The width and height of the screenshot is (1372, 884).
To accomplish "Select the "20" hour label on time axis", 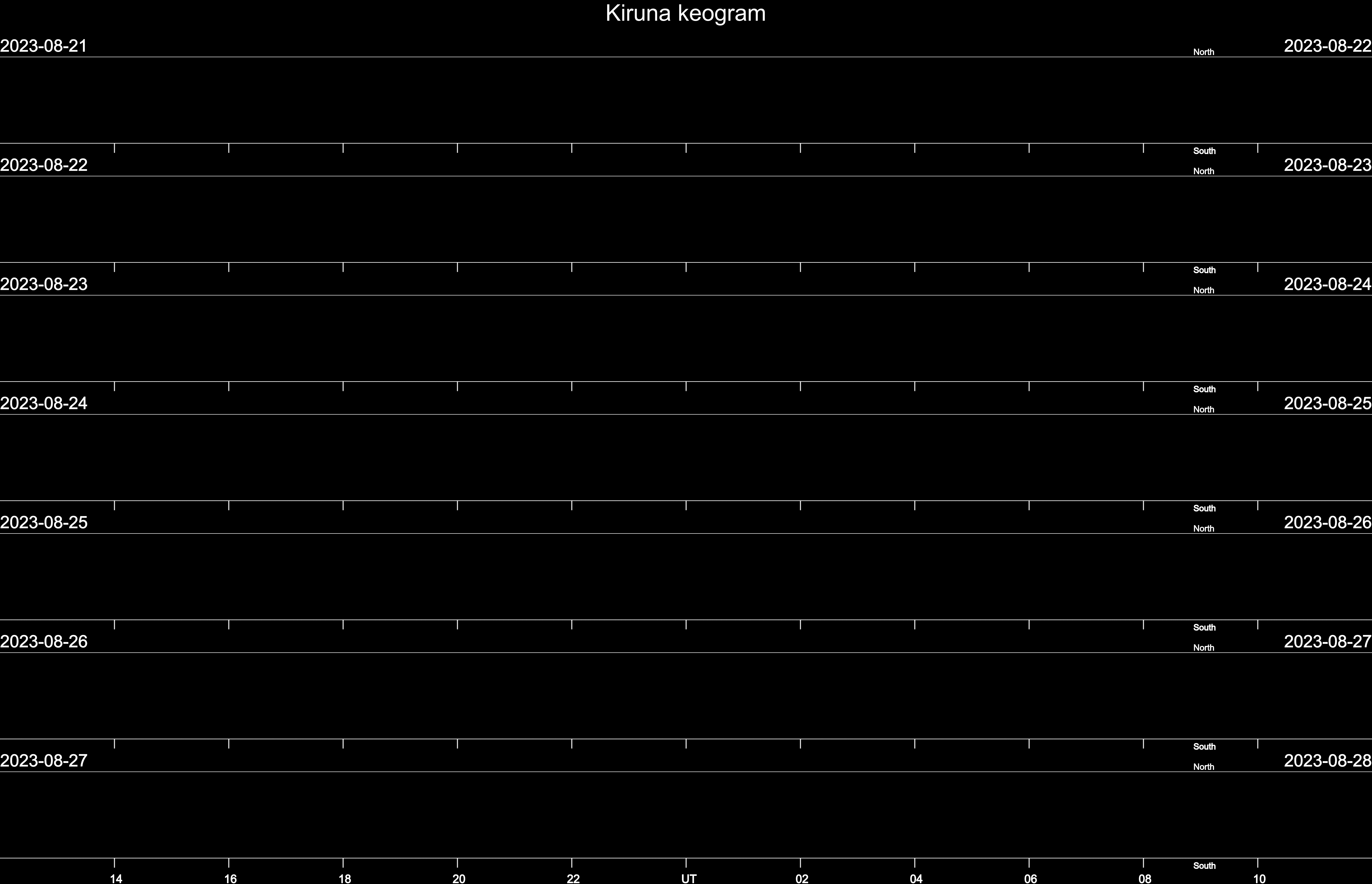I will pyautogui.click(x=459, y=878).
